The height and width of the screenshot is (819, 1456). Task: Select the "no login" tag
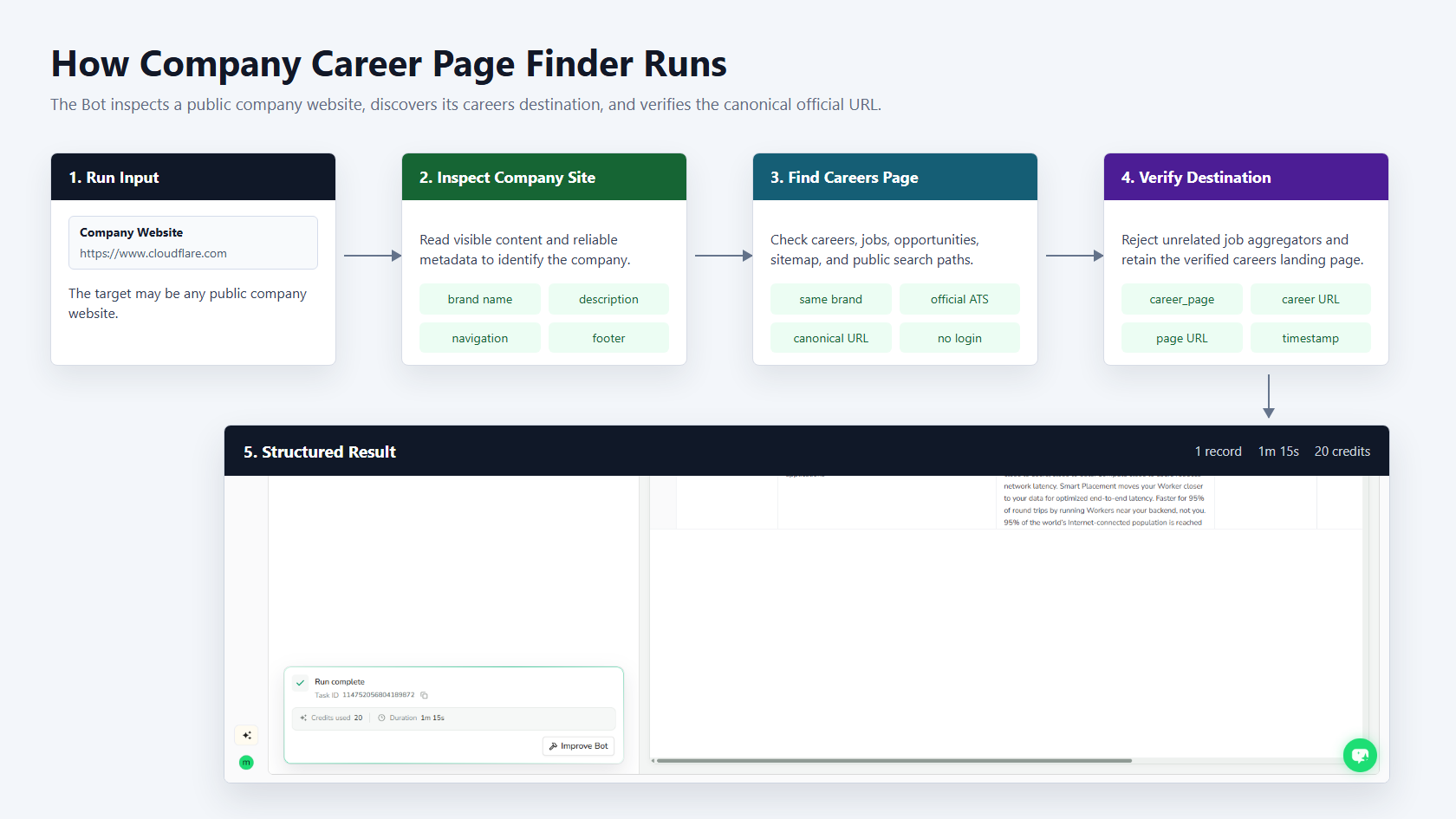(x=959, y=338)
